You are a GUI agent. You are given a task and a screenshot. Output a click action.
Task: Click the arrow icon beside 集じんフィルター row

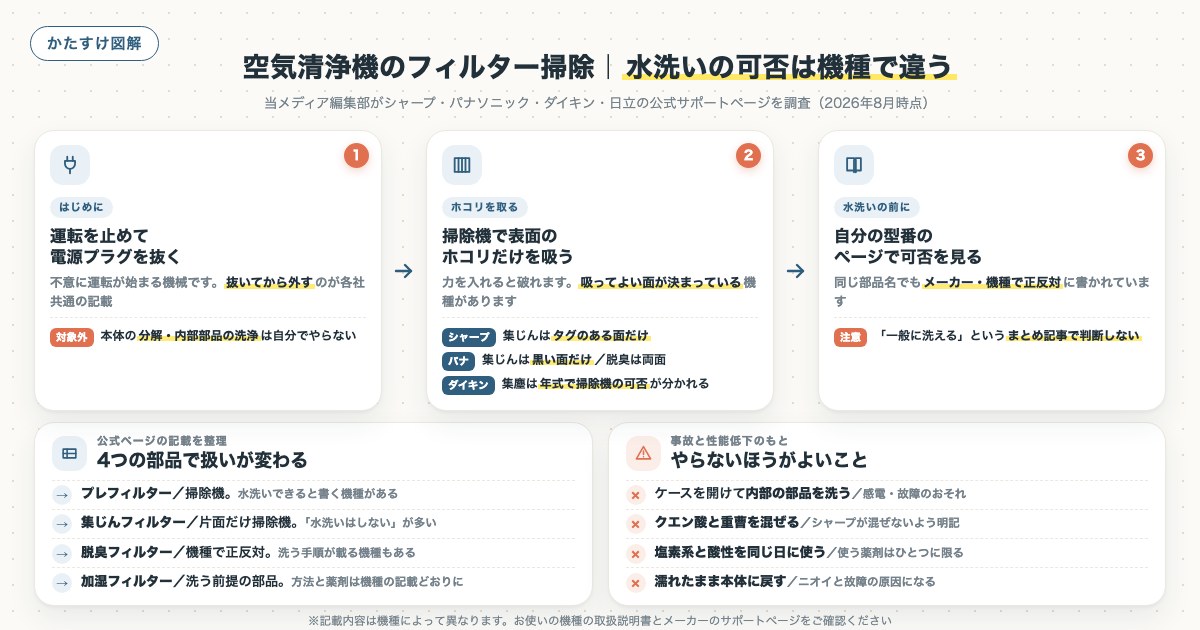(61, 523)
